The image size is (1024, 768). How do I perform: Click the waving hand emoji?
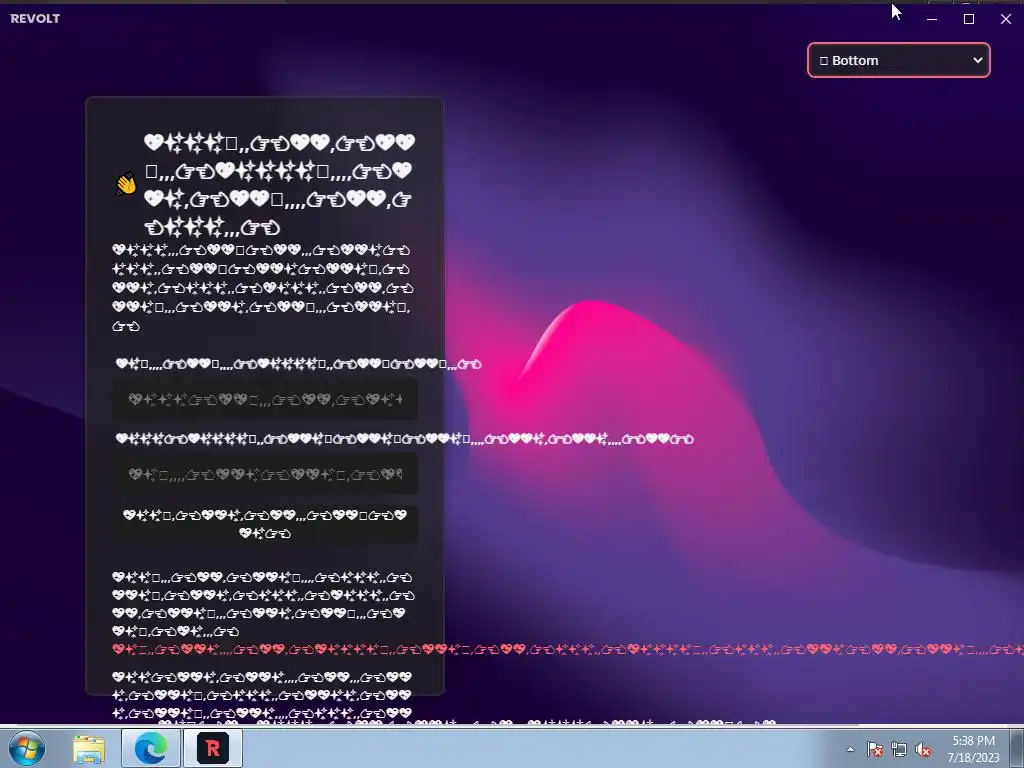(x=125, y=184)
